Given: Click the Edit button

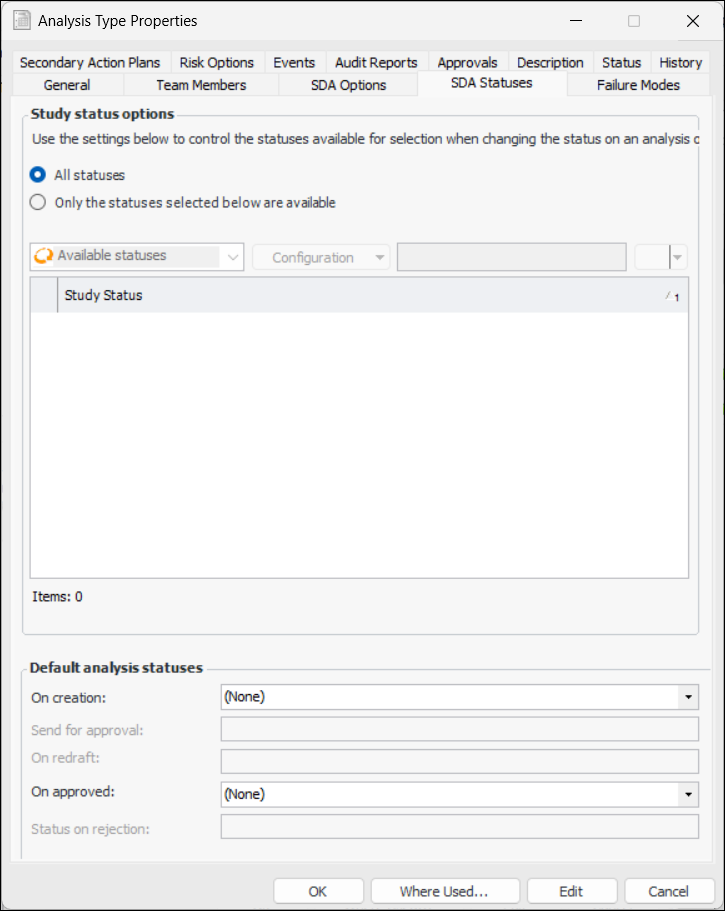Looking at the screenshot, I should (571, 891).
